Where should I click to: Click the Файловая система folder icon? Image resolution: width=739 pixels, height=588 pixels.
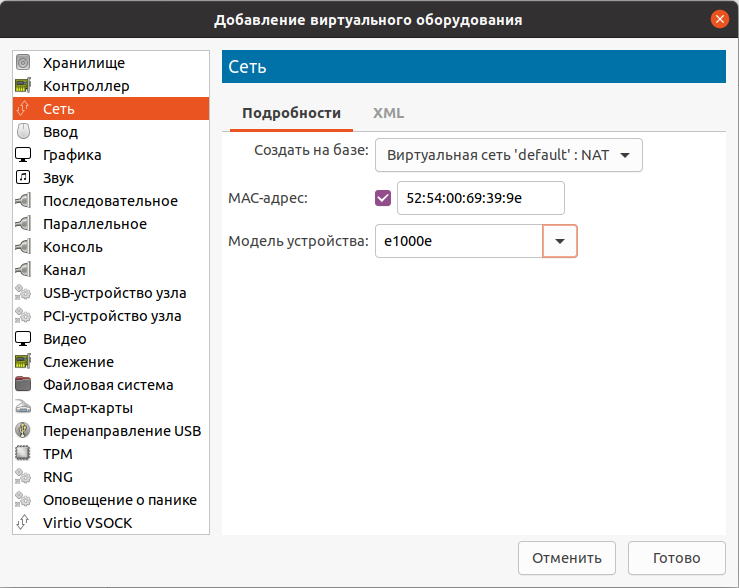[x=23, y=384]
